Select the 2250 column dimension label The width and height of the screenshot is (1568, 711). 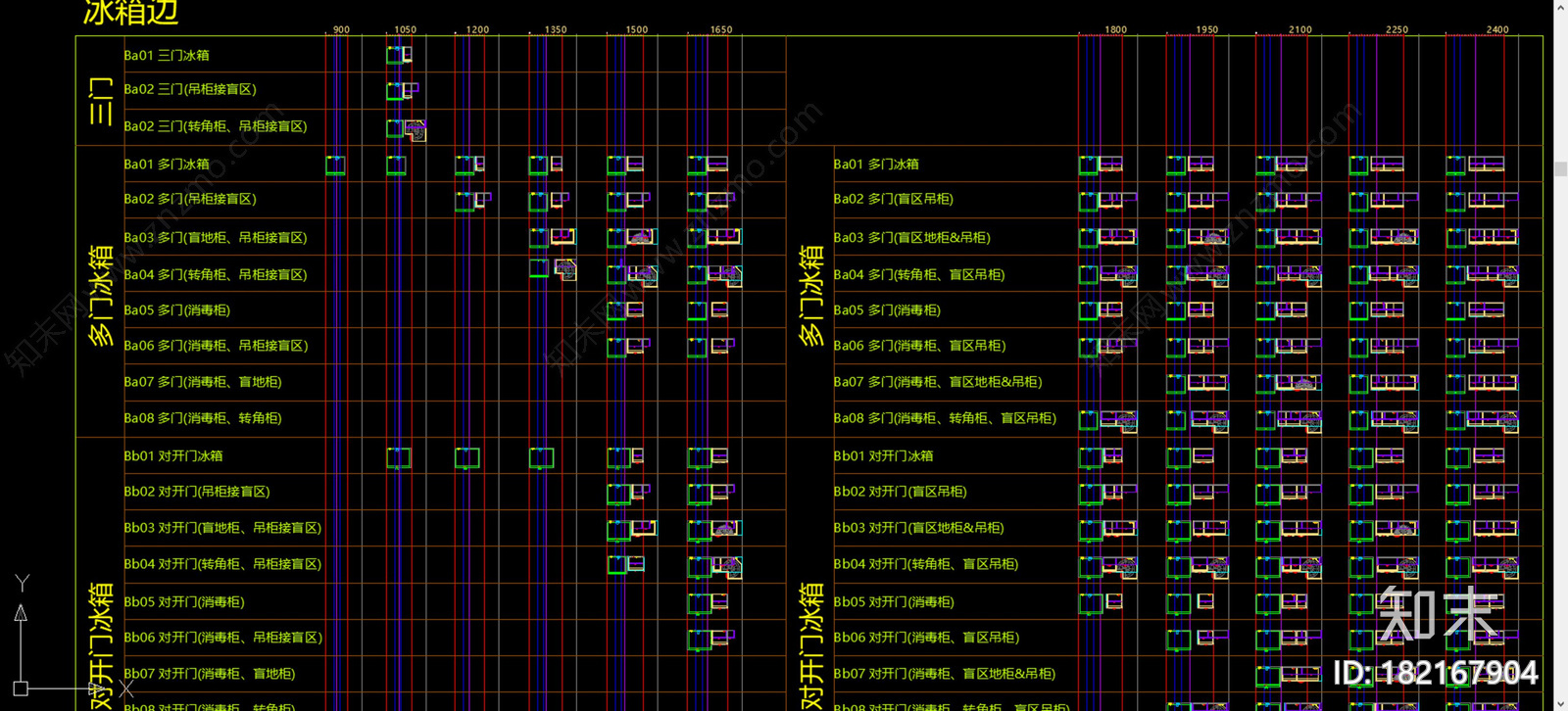pyautogui.click(x=1396, y=29)
